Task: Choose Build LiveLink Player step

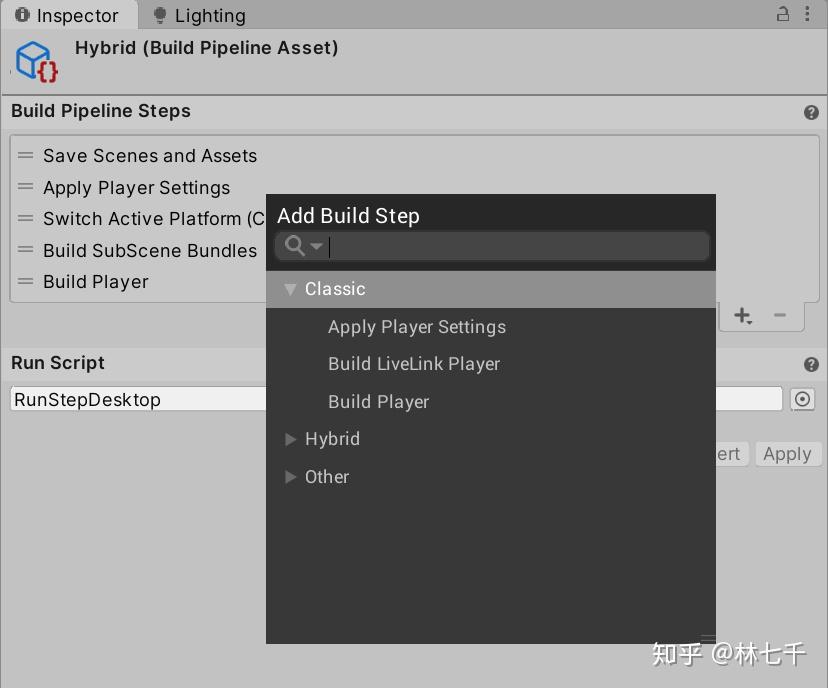Action: pos(414,364)
